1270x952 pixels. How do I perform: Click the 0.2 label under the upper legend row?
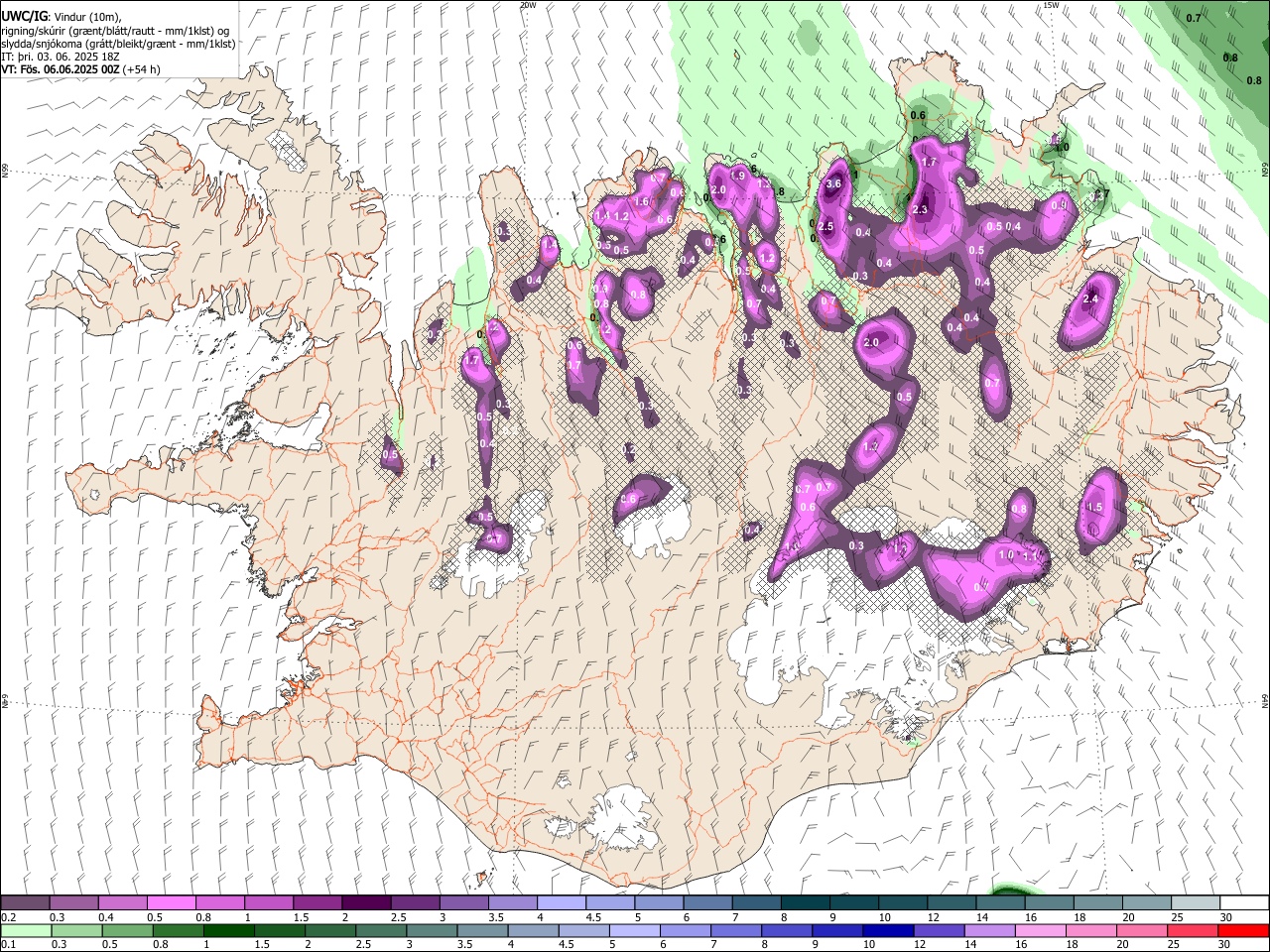(8, 917)
